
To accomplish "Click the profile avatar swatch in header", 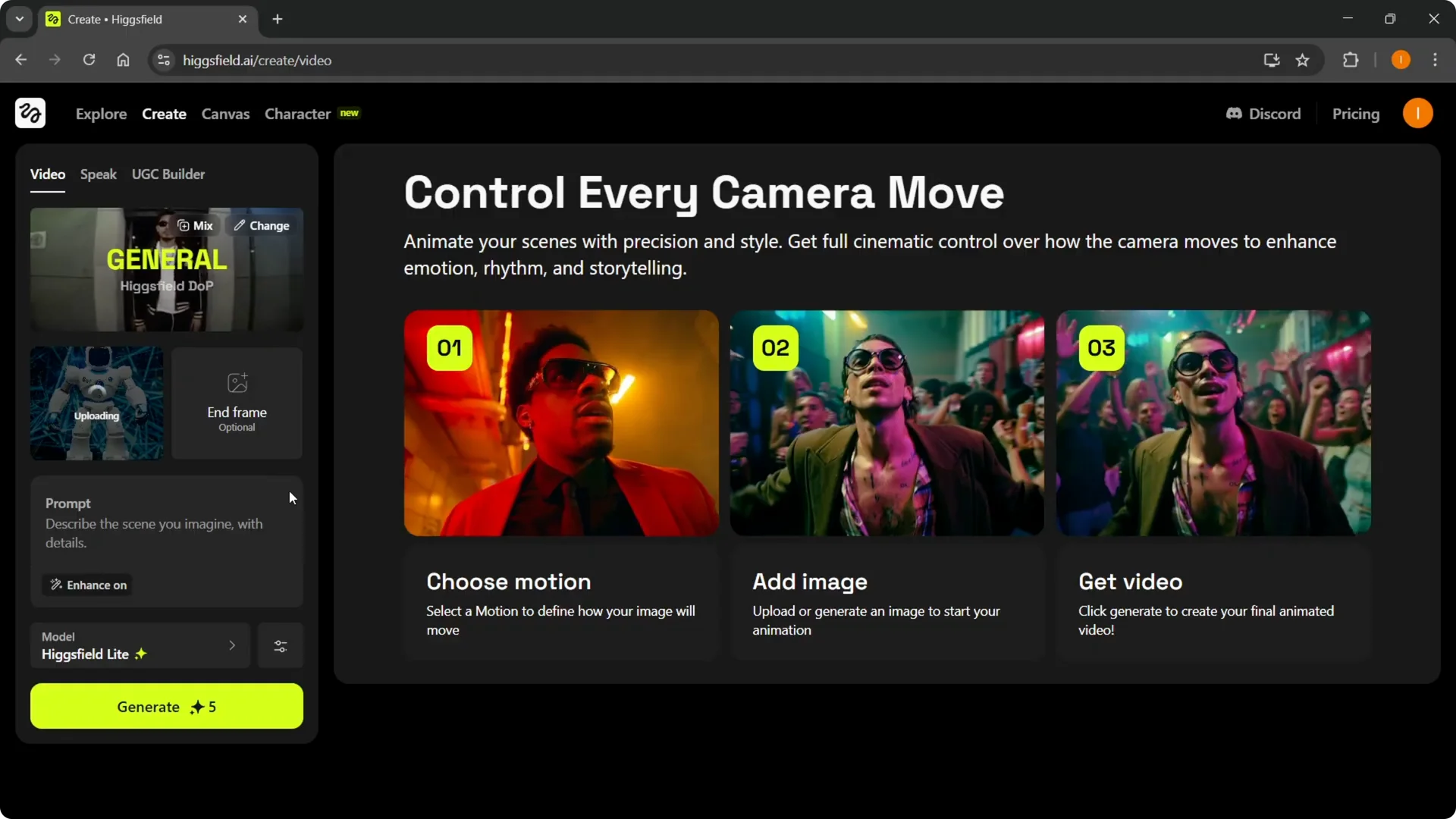I will [x=1418, y=113].
